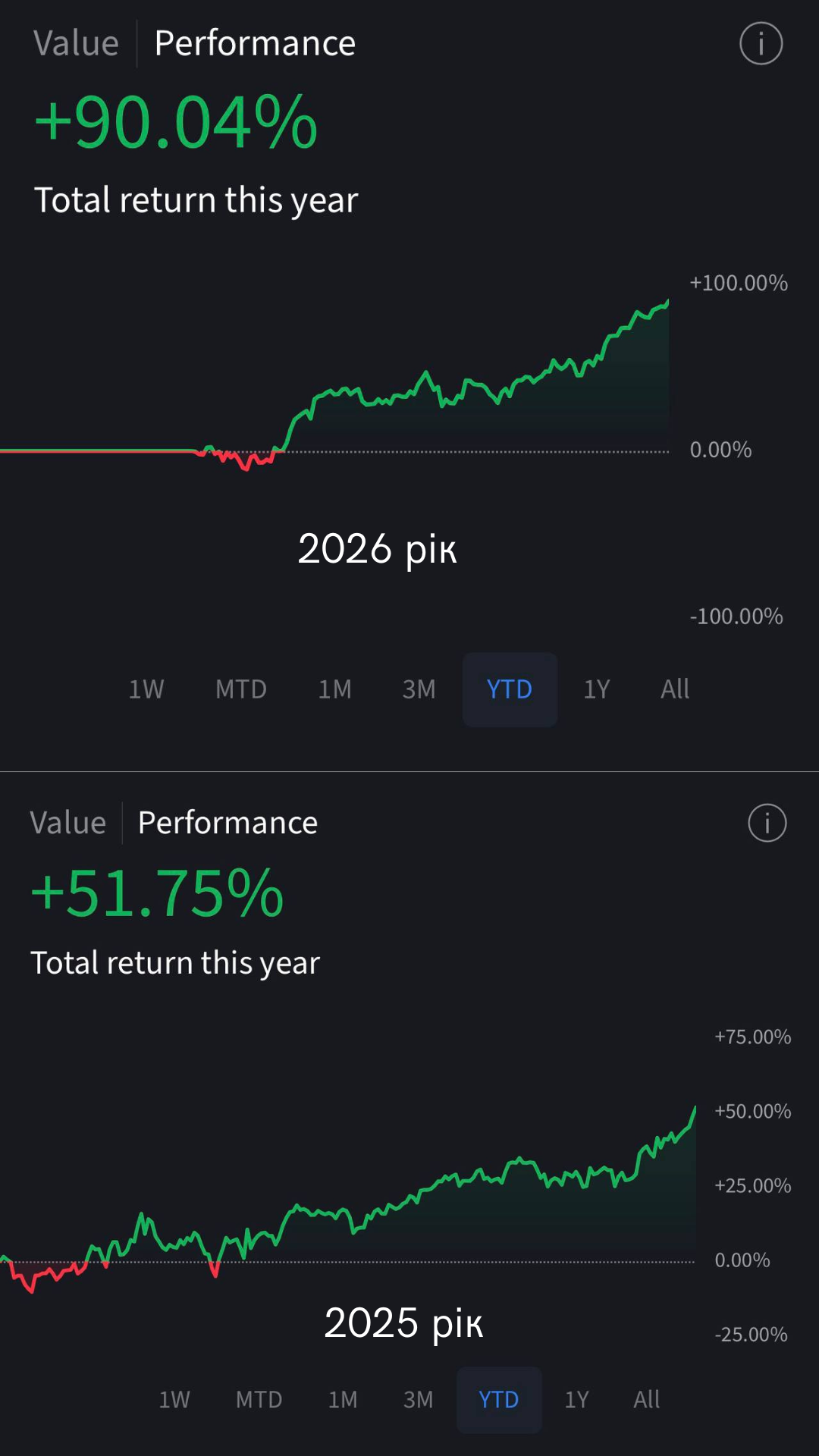Select the 1M range on the 2025 chart

[343, 1400]
